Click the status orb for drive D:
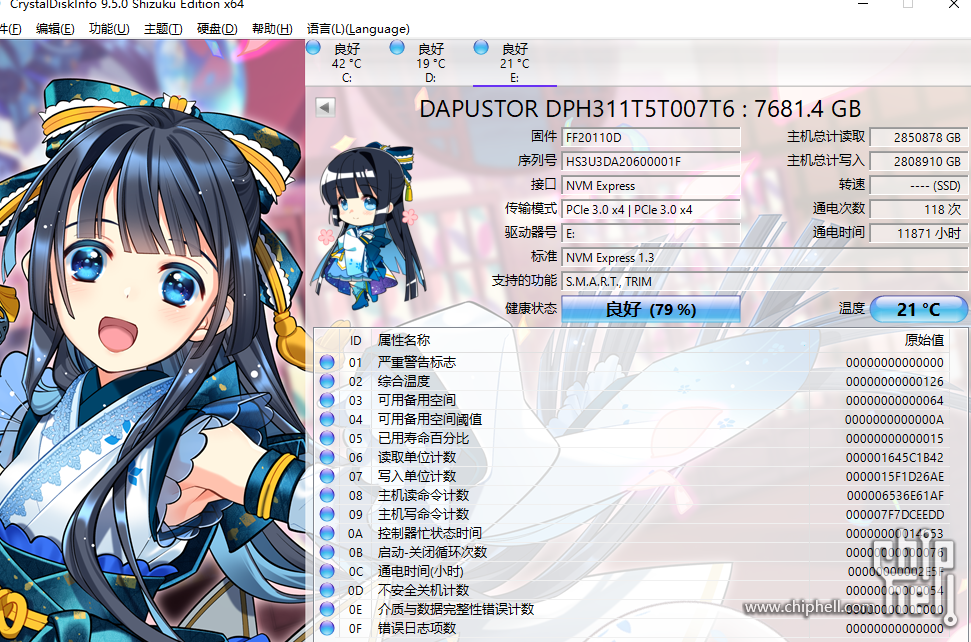Screen dimensions: 971x642 click(397, 47)
